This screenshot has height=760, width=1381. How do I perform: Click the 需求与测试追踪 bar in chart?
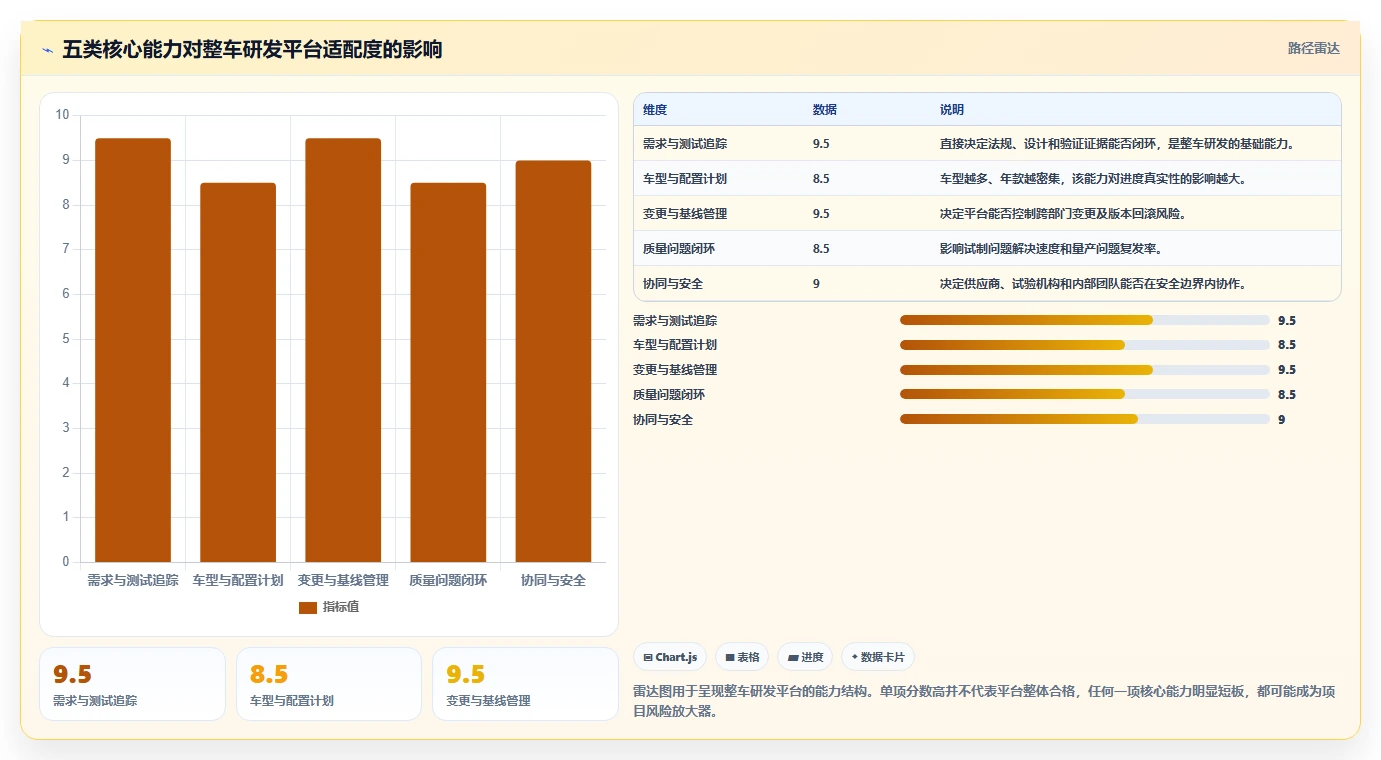133,350
